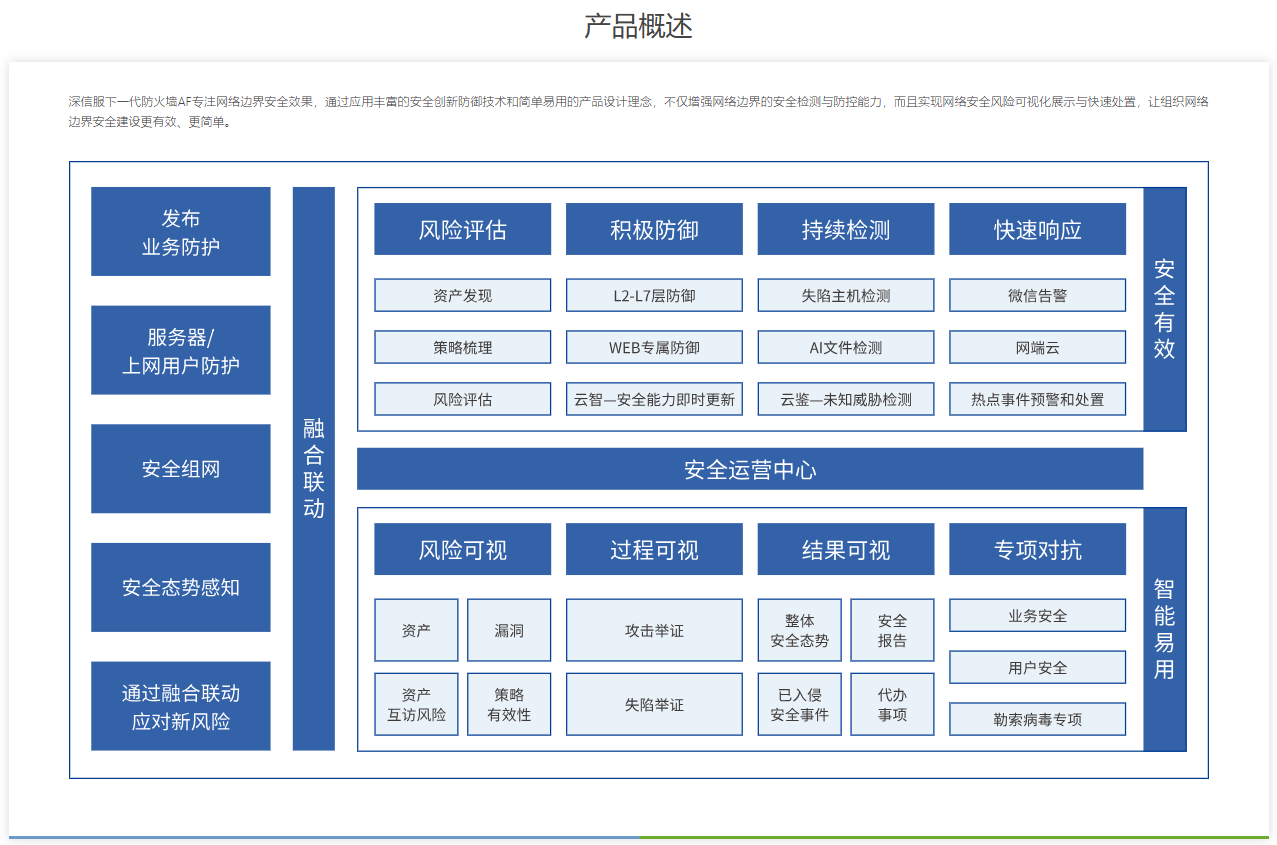Select the 用户安全 box

[1038, 667]
